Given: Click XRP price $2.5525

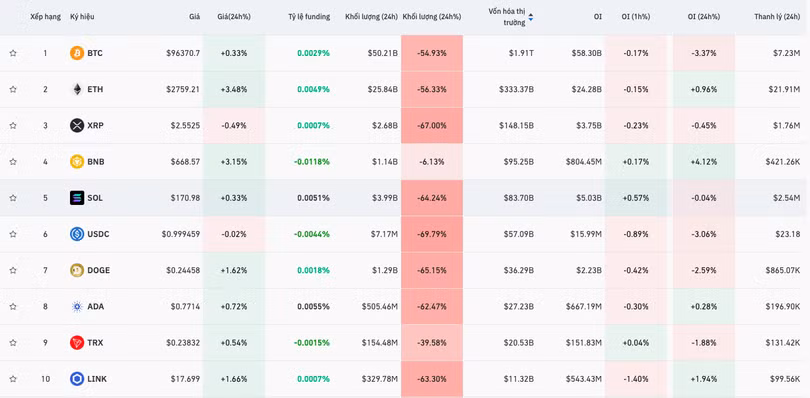Looking at the screenshot, I should (x=185, y=126).
